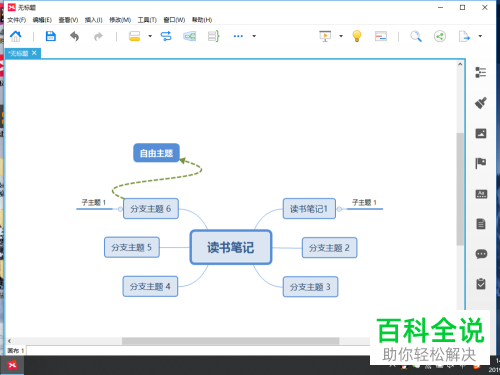Open the 窗口(W) menu
500x375 pixels.
174,20
